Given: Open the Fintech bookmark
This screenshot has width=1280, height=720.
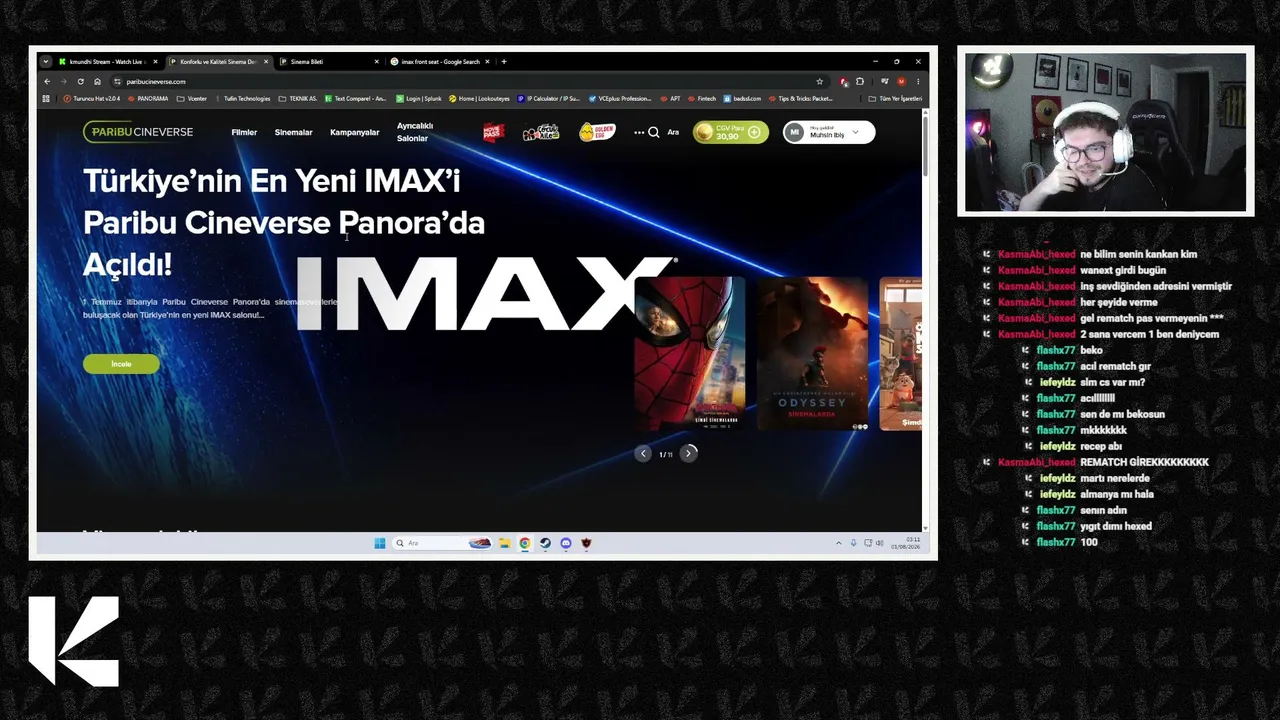Looking at the screenshot, I should (x=702, y=99).
